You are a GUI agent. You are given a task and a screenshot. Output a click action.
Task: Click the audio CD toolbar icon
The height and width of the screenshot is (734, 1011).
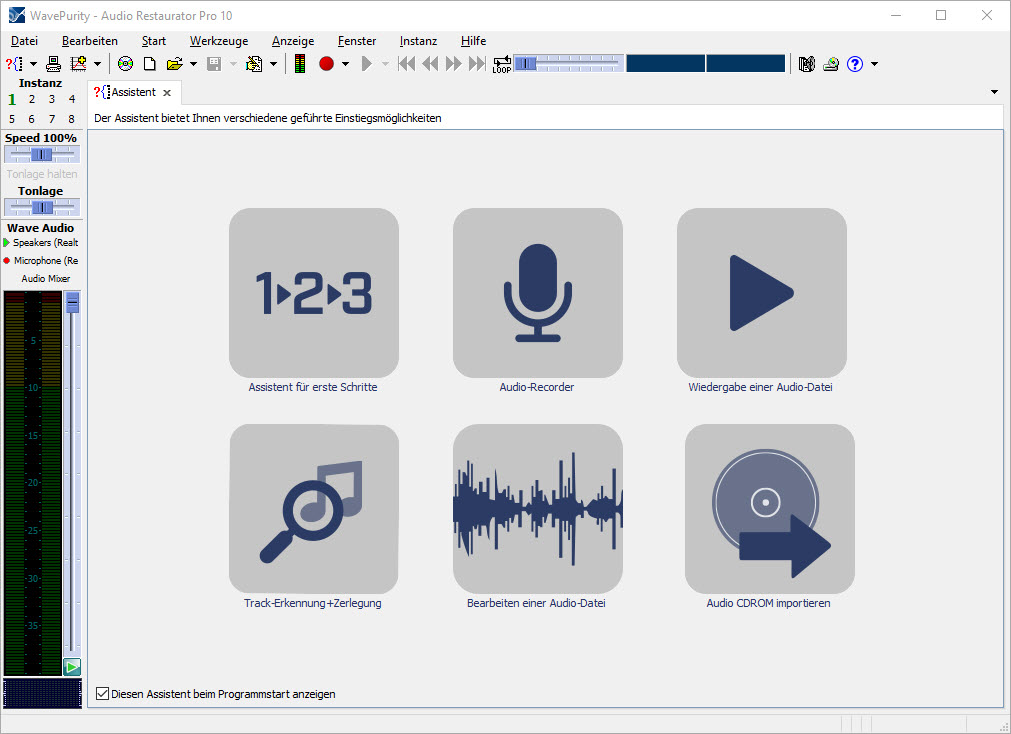(126, 64)
